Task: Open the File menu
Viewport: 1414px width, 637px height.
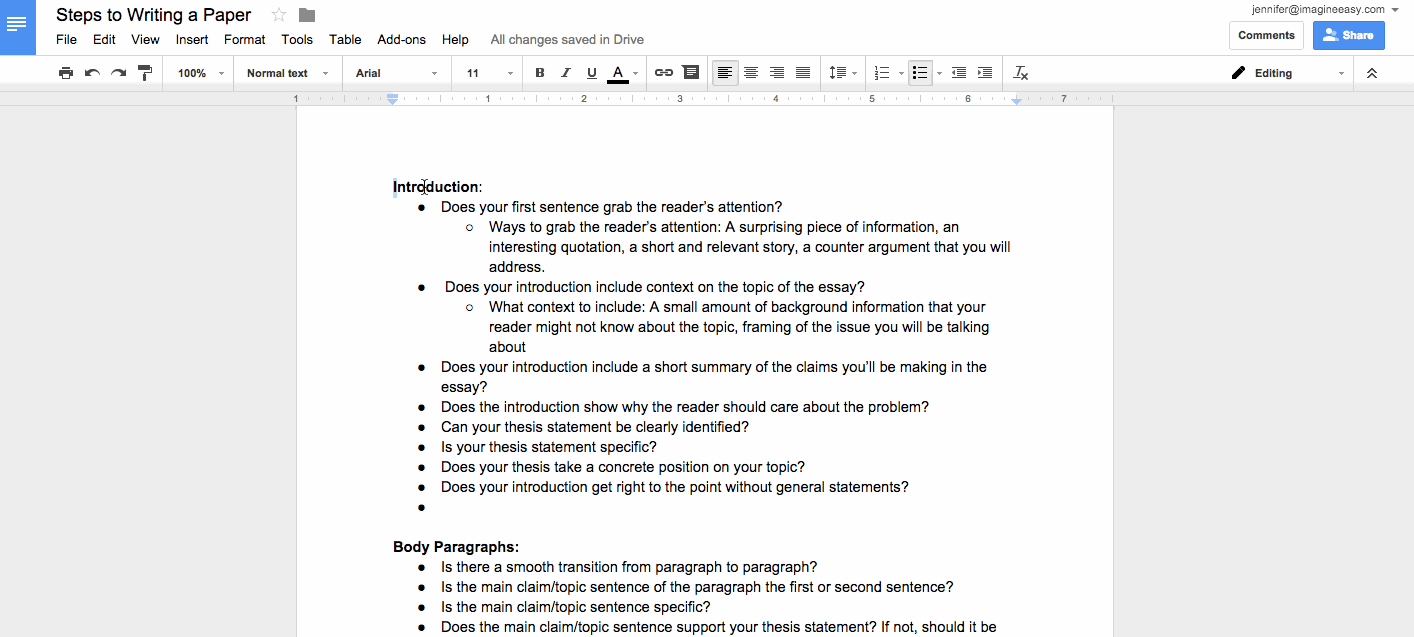Action: click(x=66, y=40)
